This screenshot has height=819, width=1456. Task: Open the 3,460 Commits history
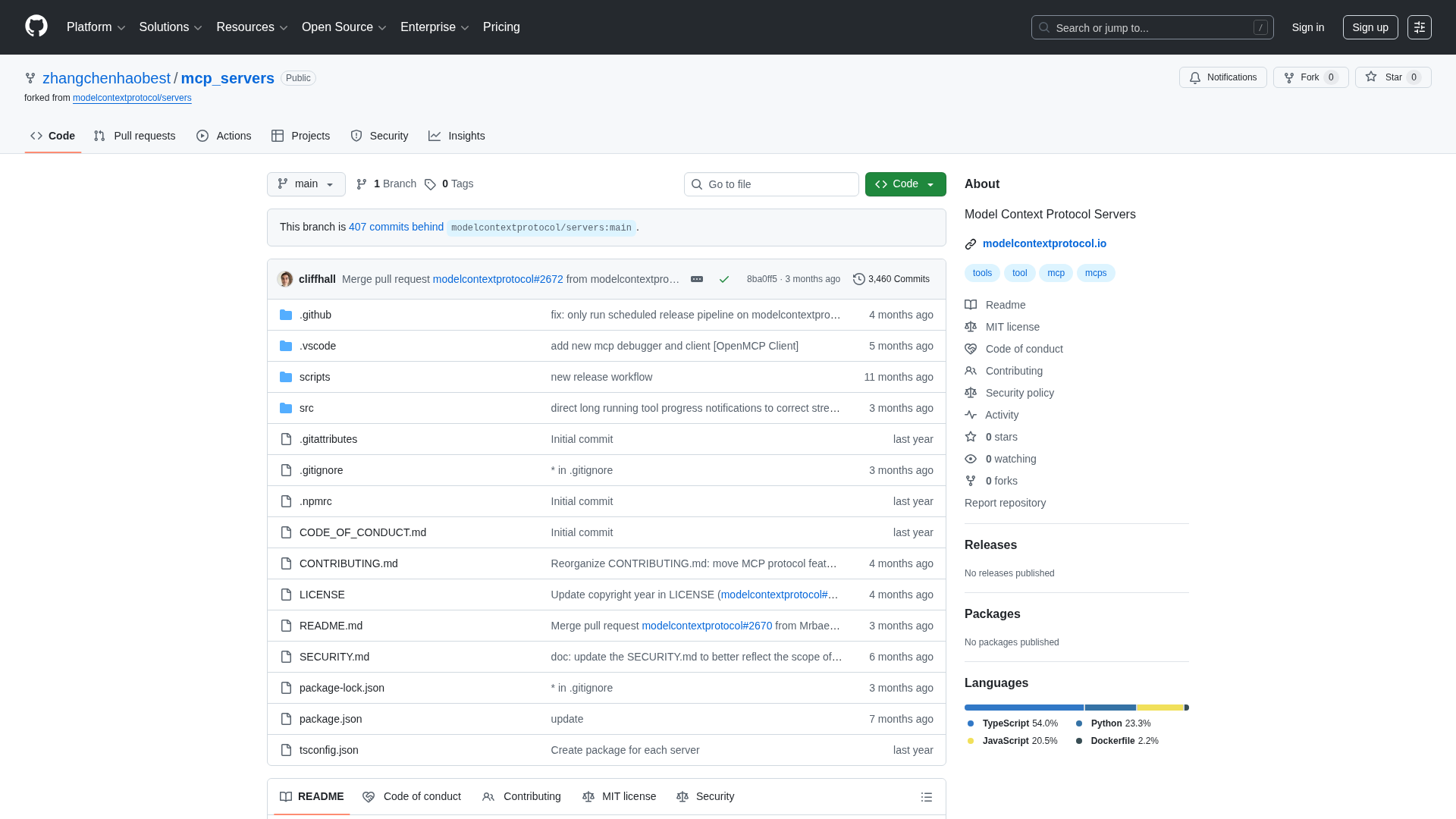[x=891, y=279]
